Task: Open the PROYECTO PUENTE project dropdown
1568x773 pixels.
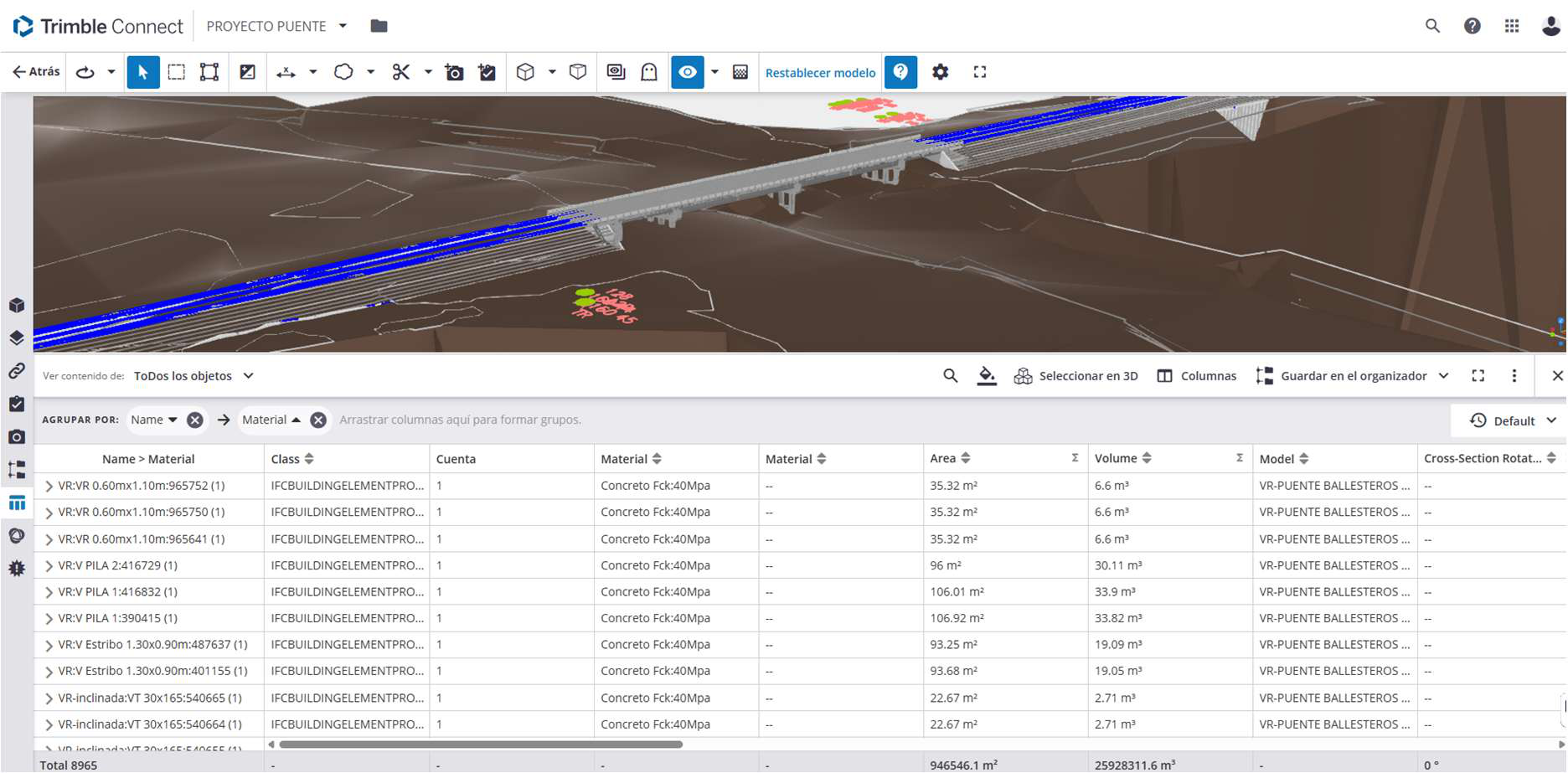Action: tap(276, 26)
